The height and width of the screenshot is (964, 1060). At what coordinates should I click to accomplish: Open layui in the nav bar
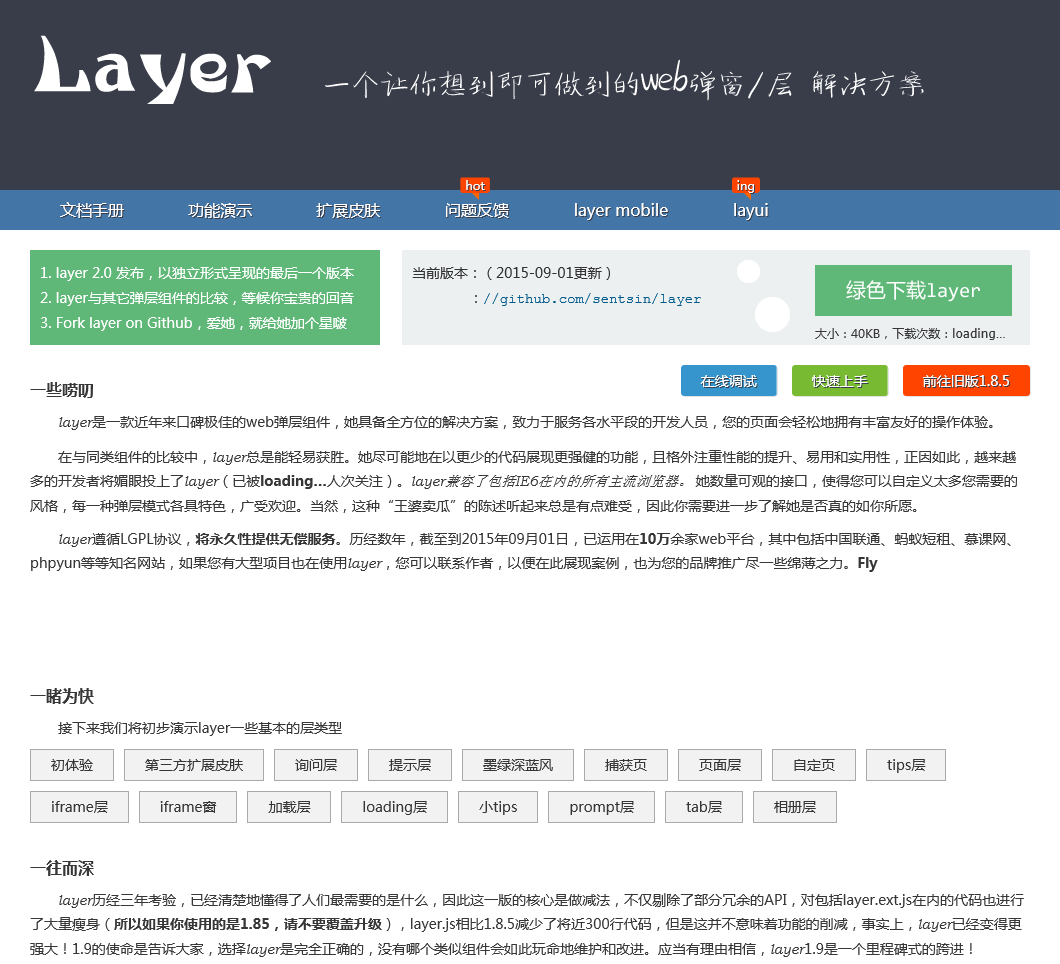click(750, 210)
